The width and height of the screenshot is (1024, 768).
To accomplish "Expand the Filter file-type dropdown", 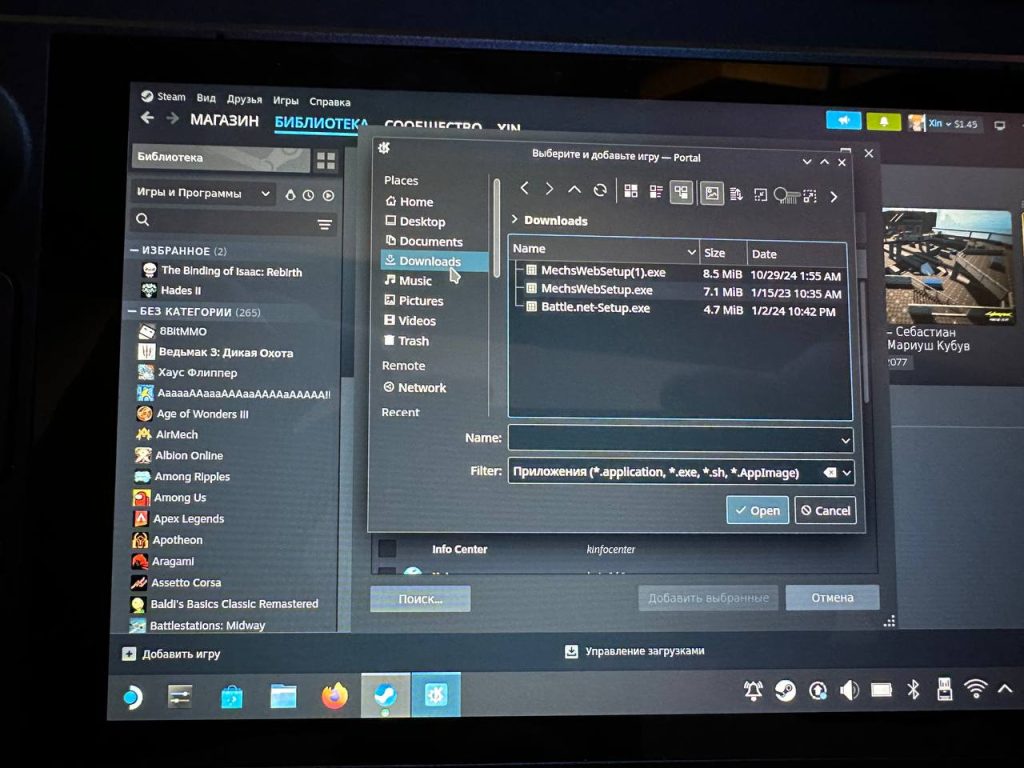I will pyautogui.click(x=846, y=472).
